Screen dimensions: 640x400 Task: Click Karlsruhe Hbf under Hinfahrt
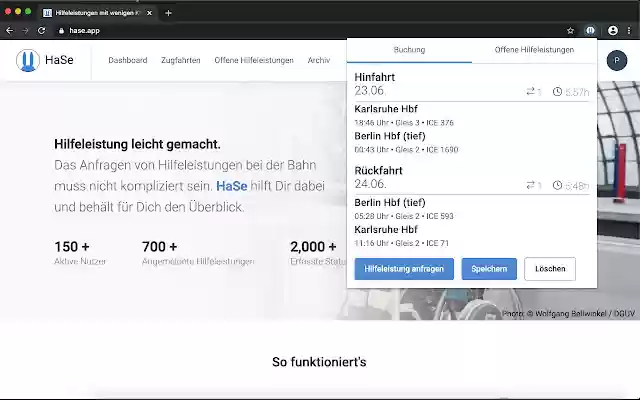click(x=386, y=109)
